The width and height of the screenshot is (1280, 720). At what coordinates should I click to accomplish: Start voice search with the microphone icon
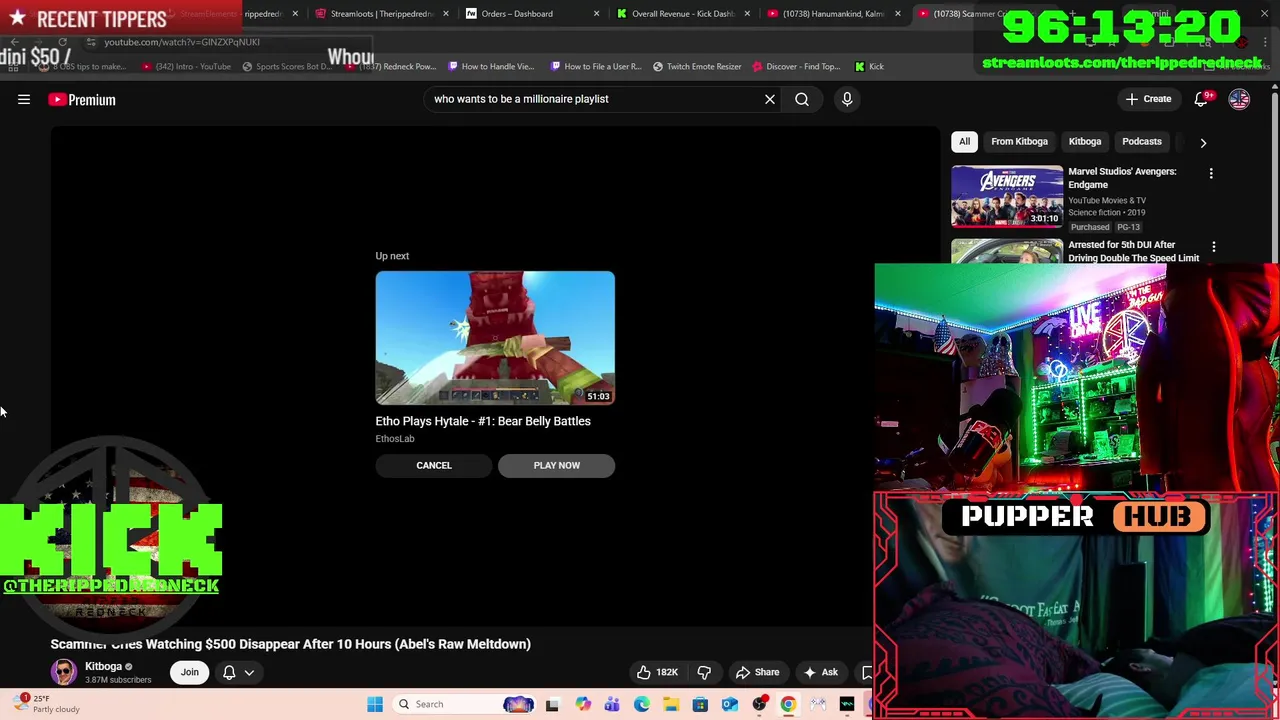pos(847,99)
